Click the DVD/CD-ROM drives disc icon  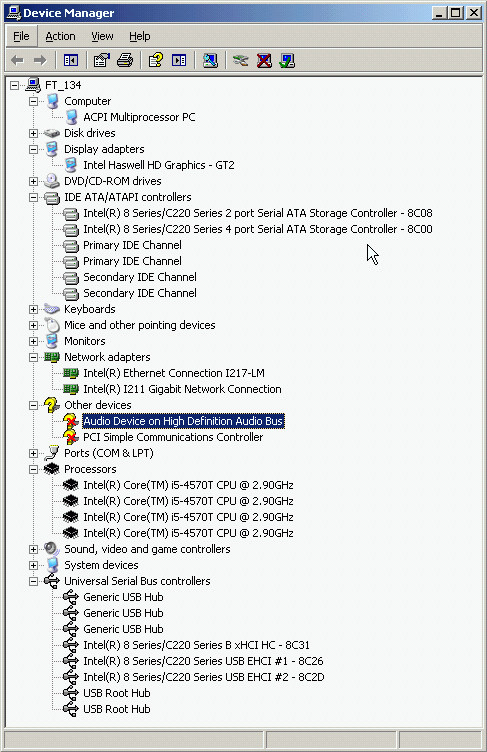52,181
